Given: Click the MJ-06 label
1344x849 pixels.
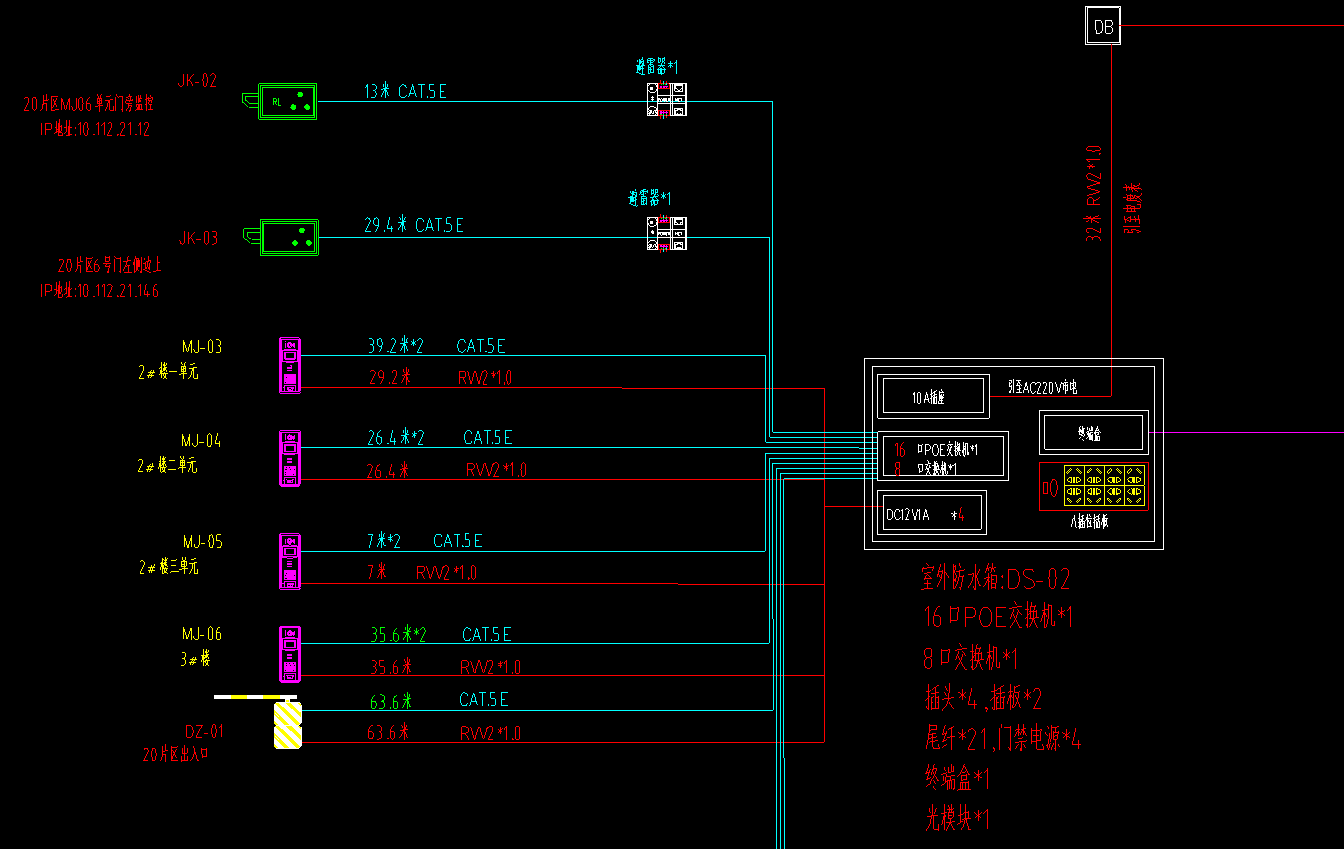Looking at the screenshot, I should tap(202, 634).
